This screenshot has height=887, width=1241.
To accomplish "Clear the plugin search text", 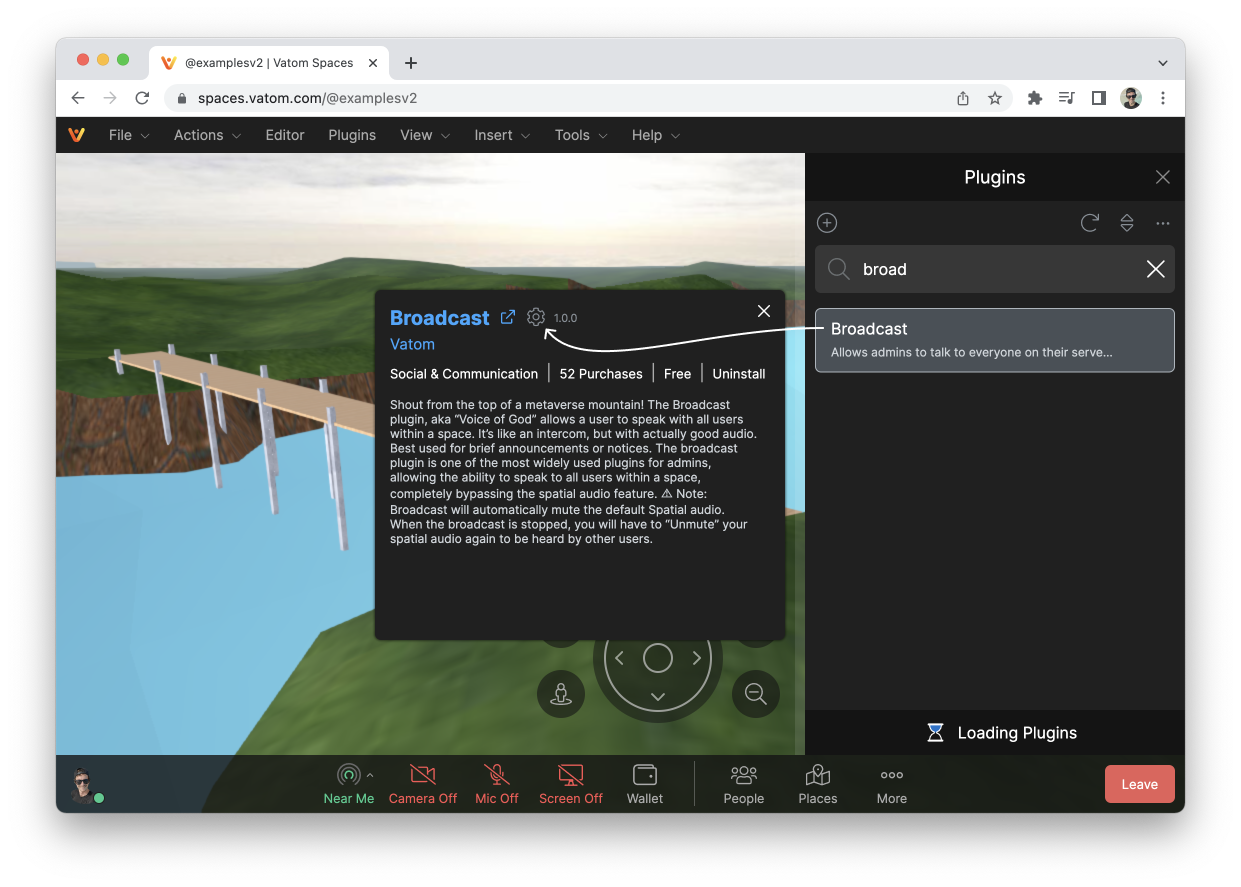I will click(1155, 269).
